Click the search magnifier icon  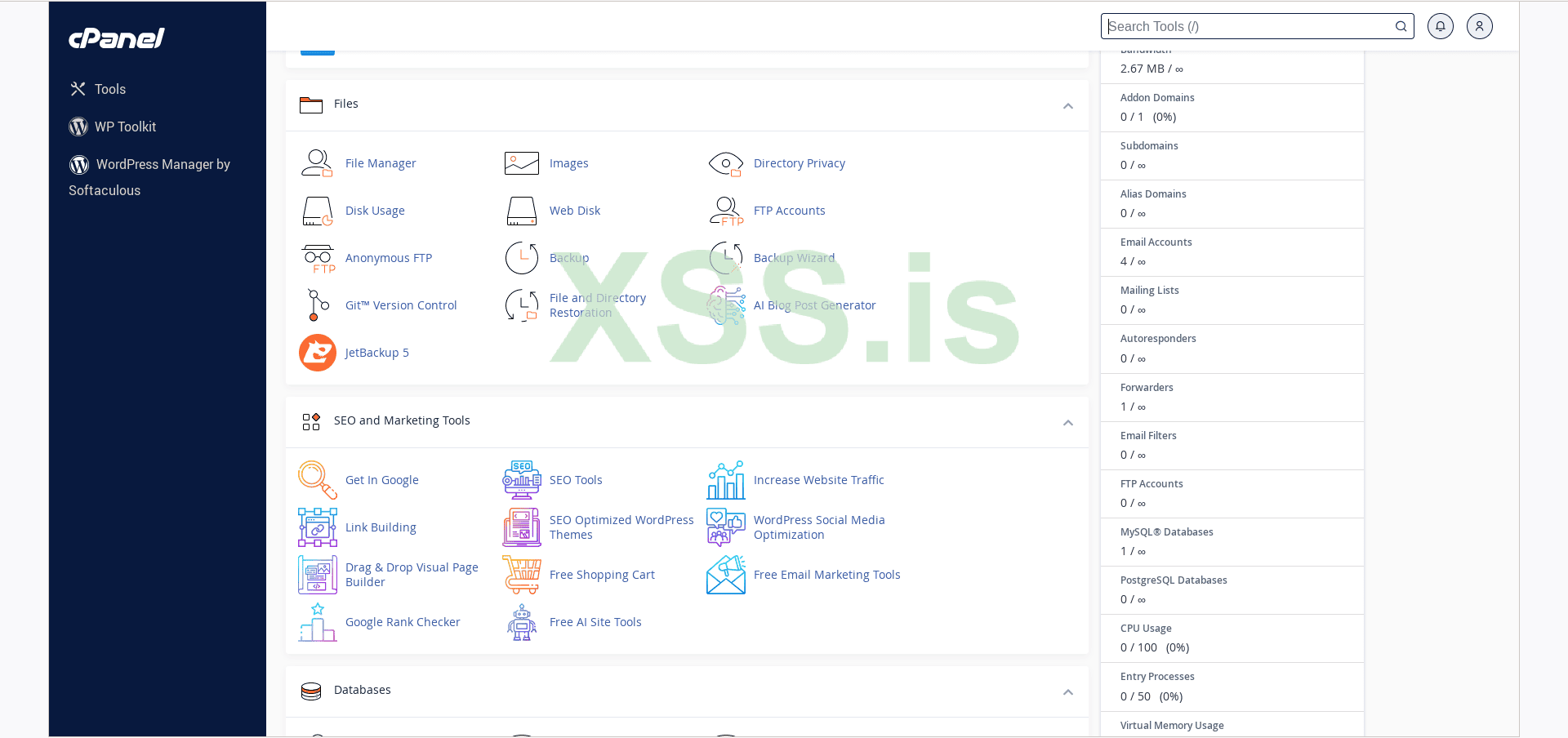pyautogui.click(x=1401, y=26)
